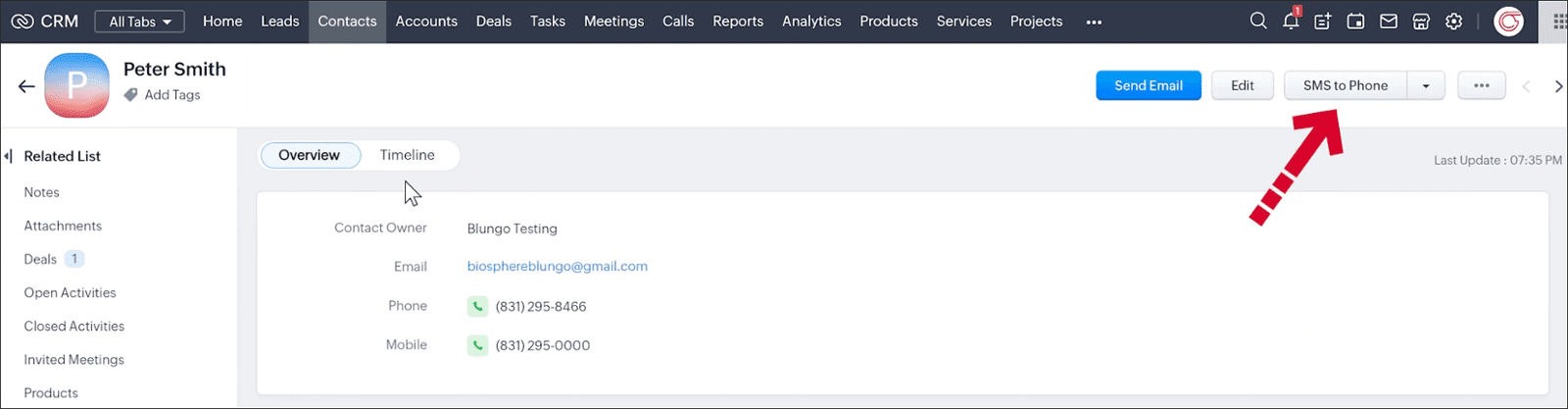Open the marketplace store icon
Viewport: 1568px width, 409px height.
click(x=1421, y=21)
